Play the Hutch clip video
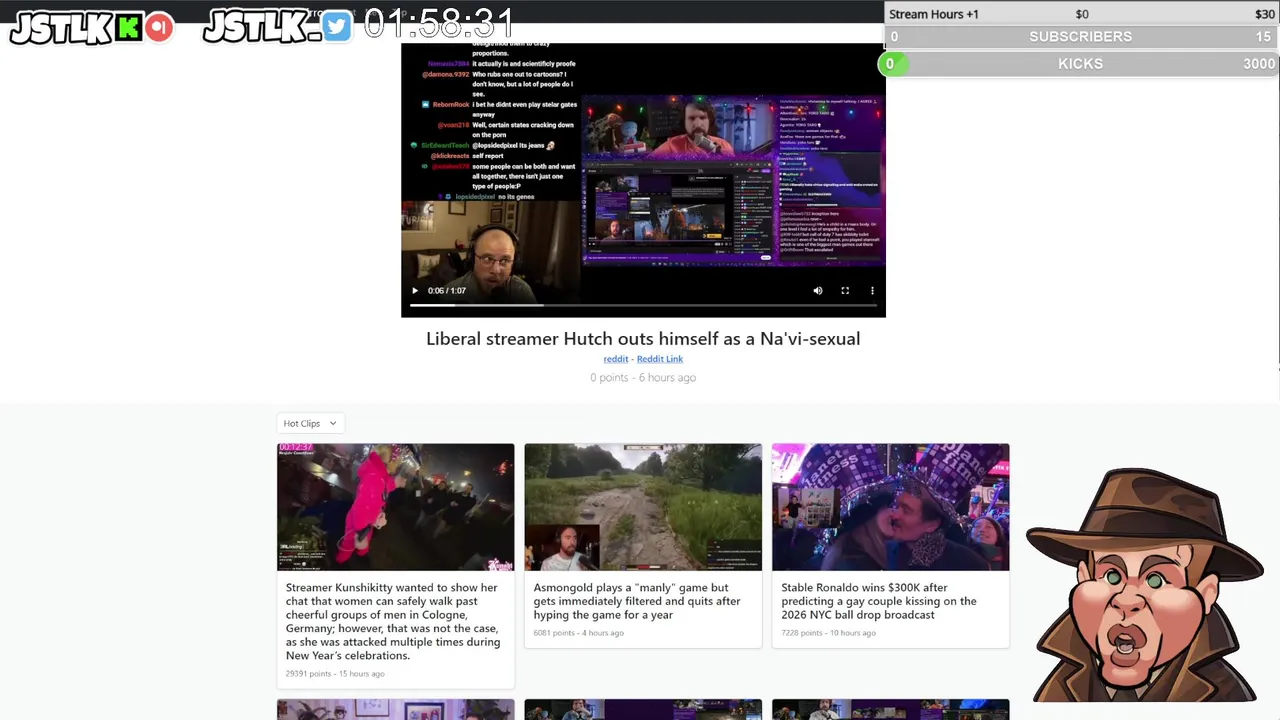Viewport: 1280px width, 720px height. (415, 291)
